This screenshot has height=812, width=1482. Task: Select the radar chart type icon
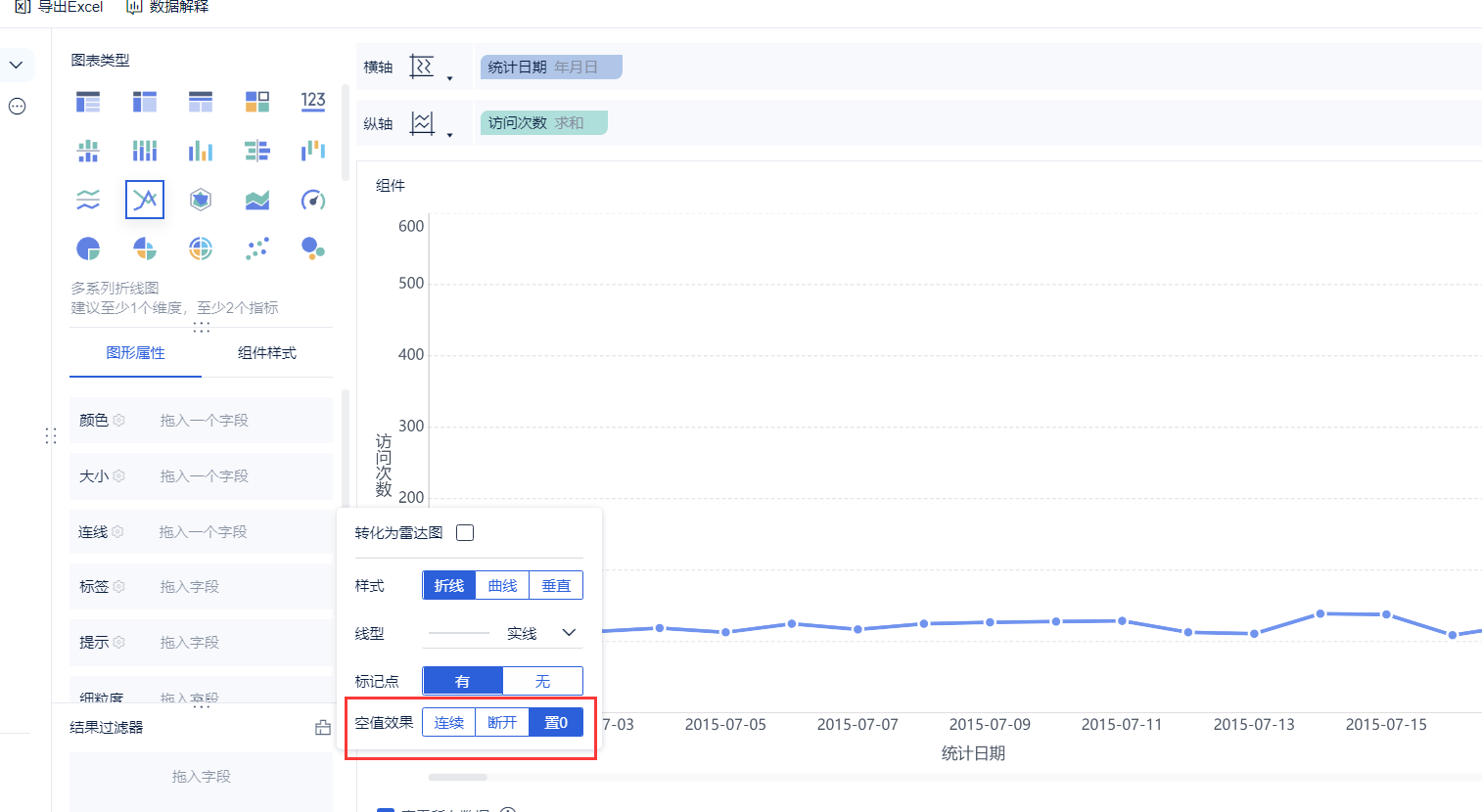[201, 200]
